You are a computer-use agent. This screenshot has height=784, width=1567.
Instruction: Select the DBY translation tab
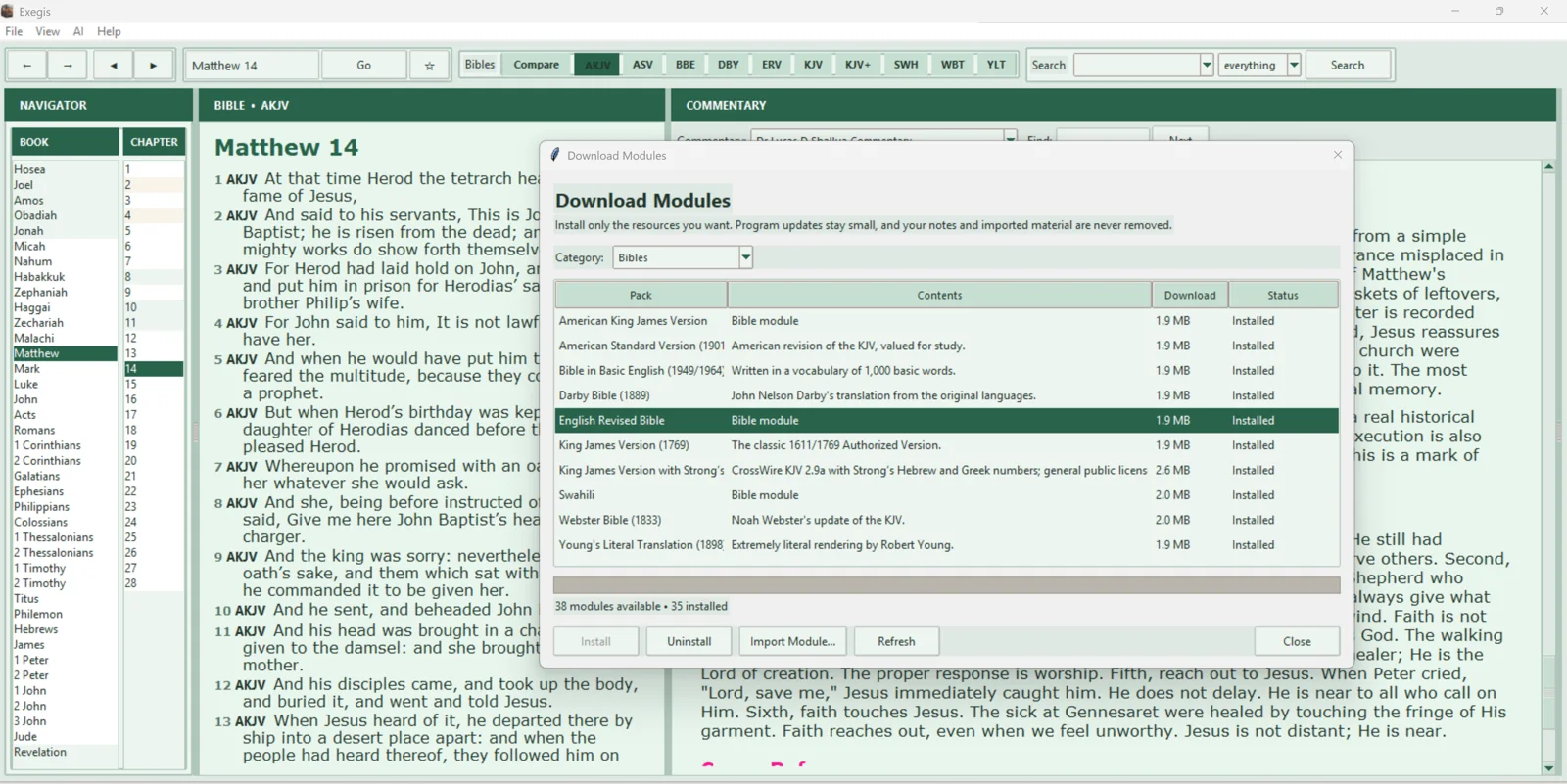point(729,65)
